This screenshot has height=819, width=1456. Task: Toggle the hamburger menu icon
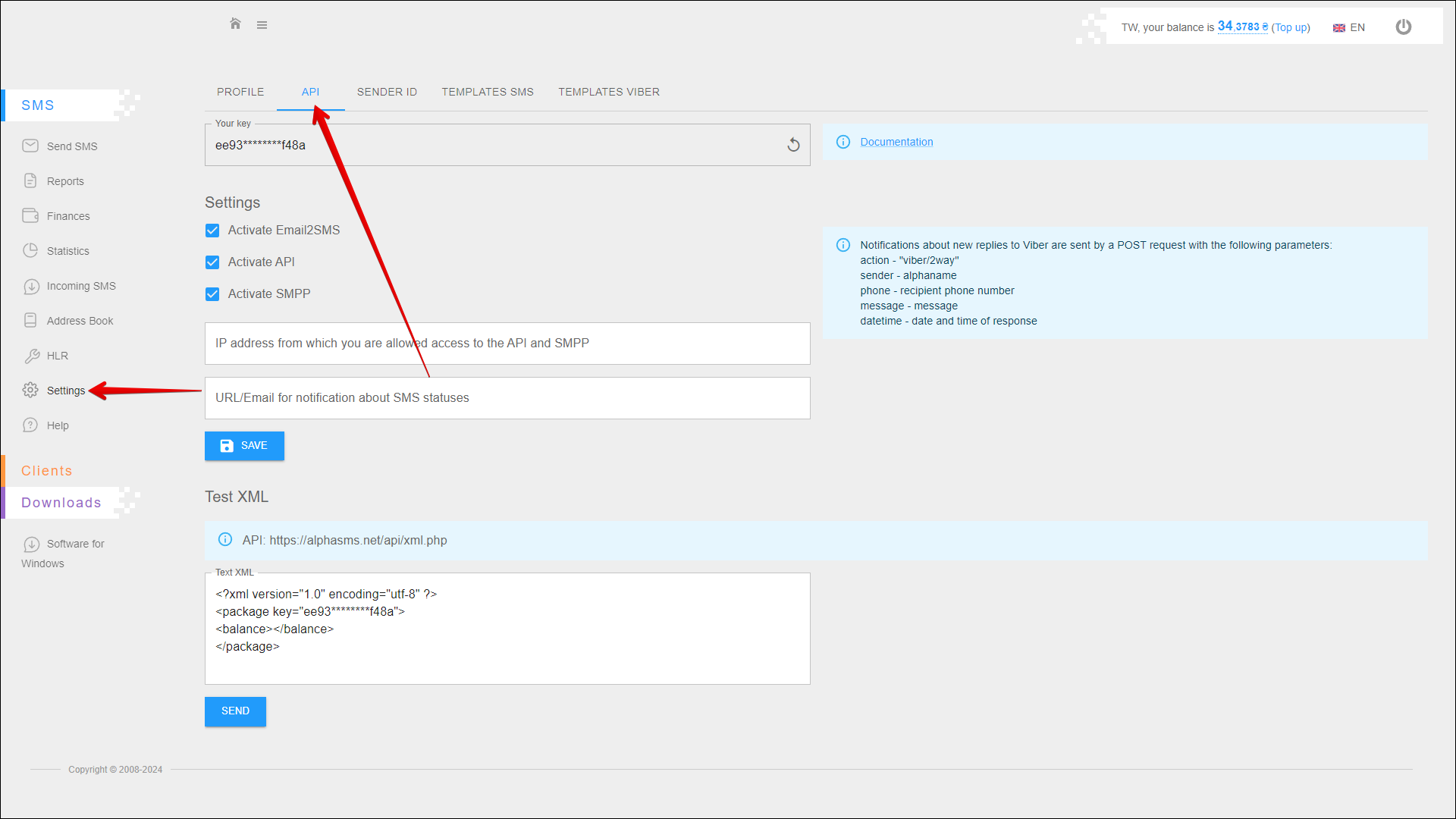(x=262, y=25)
